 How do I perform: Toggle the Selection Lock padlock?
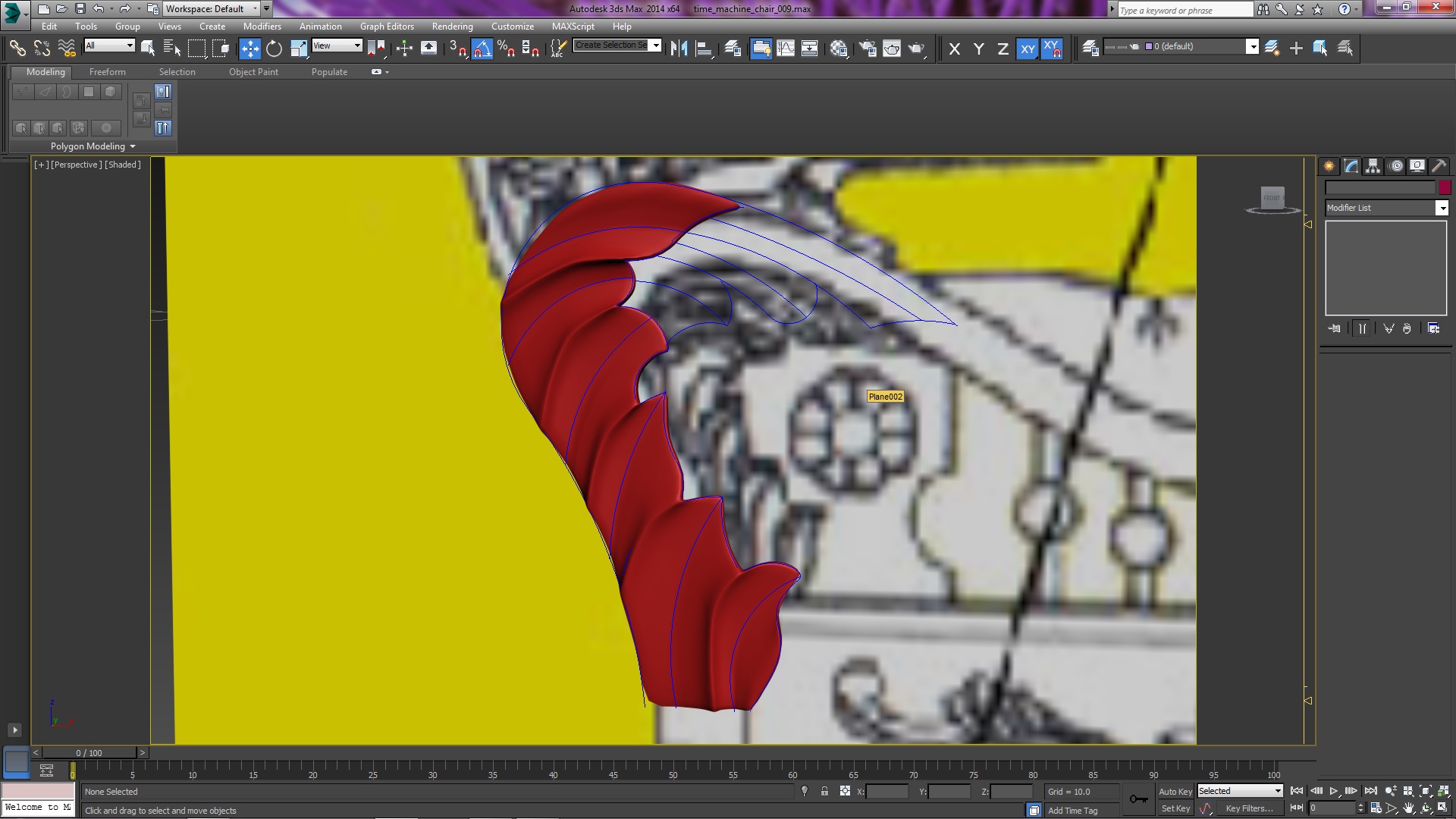pos(824,791)
